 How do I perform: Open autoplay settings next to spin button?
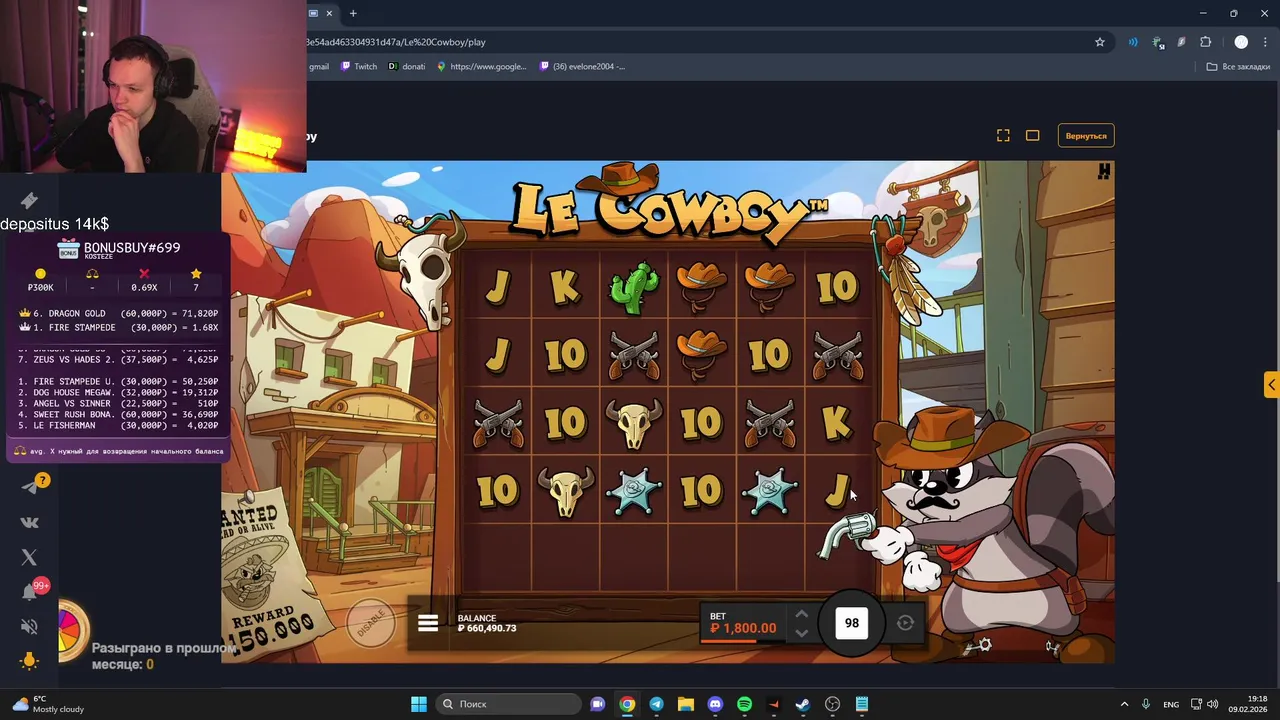905,623
